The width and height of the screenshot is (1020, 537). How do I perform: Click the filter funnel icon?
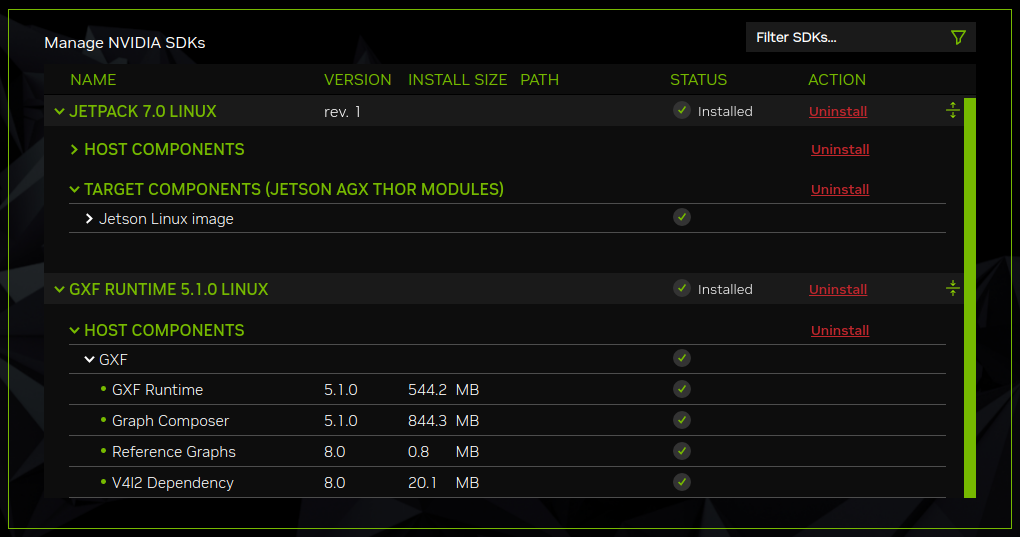coord(958,38)
